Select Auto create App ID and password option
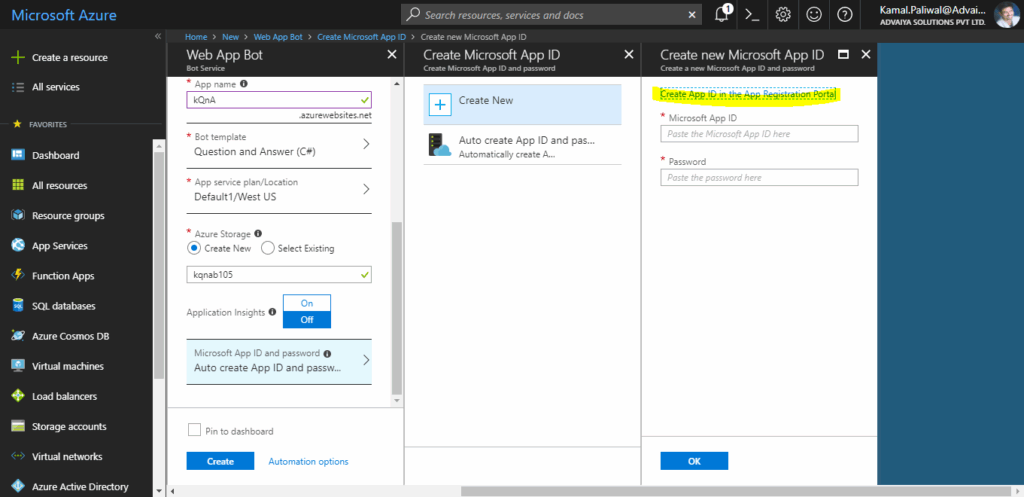The image size is (1024, 497). coord(522,146)
